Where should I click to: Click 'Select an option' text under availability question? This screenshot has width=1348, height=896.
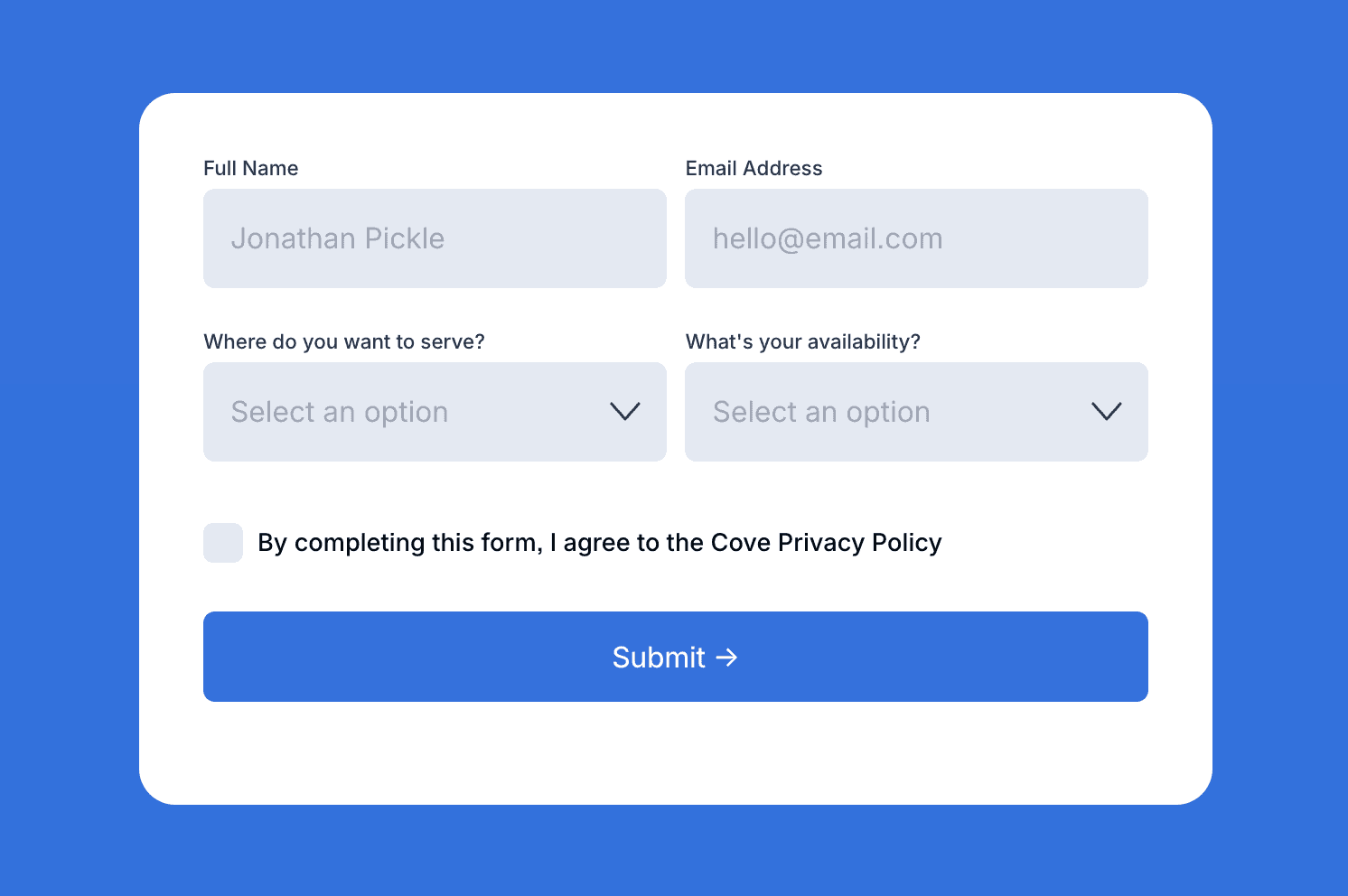821,412
